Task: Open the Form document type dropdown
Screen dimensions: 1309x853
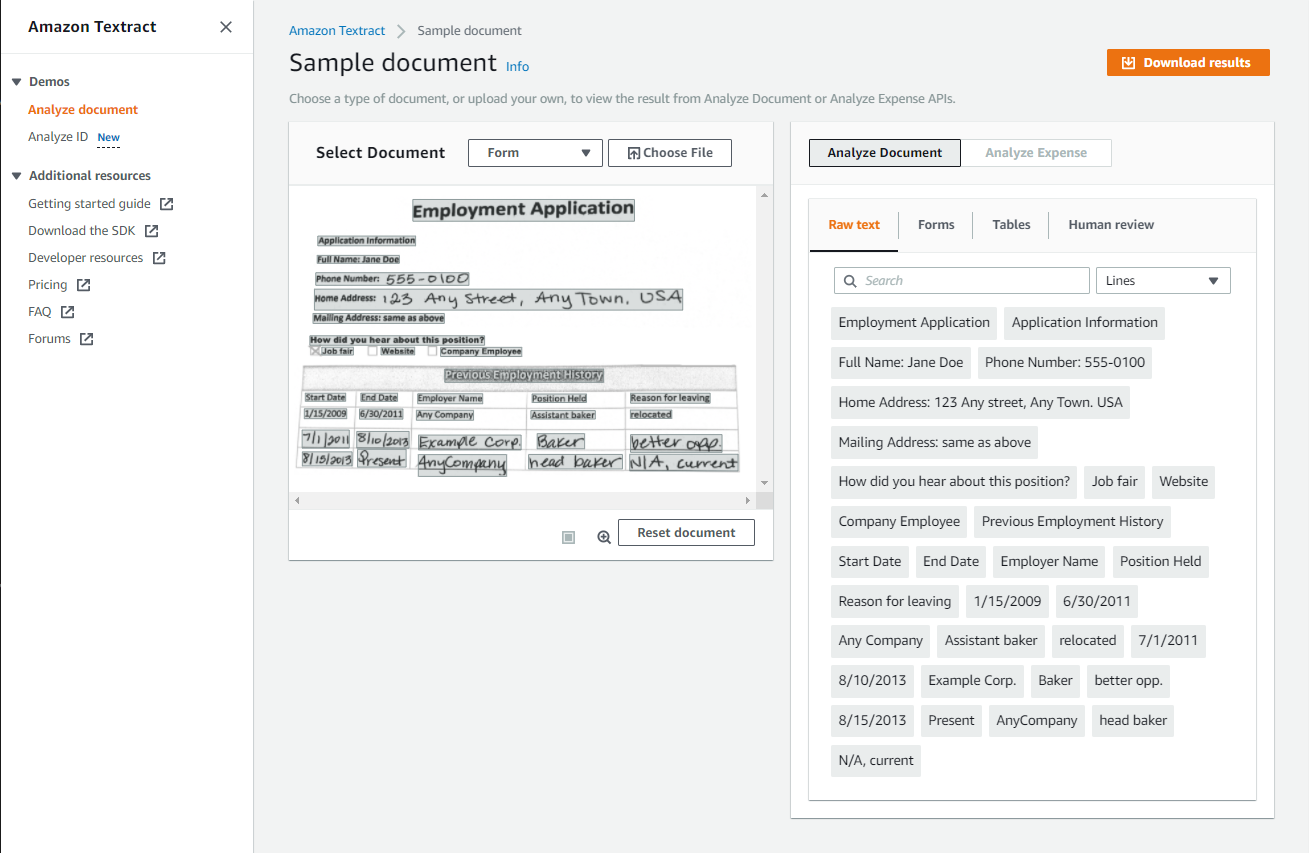Action: (535, 153)
